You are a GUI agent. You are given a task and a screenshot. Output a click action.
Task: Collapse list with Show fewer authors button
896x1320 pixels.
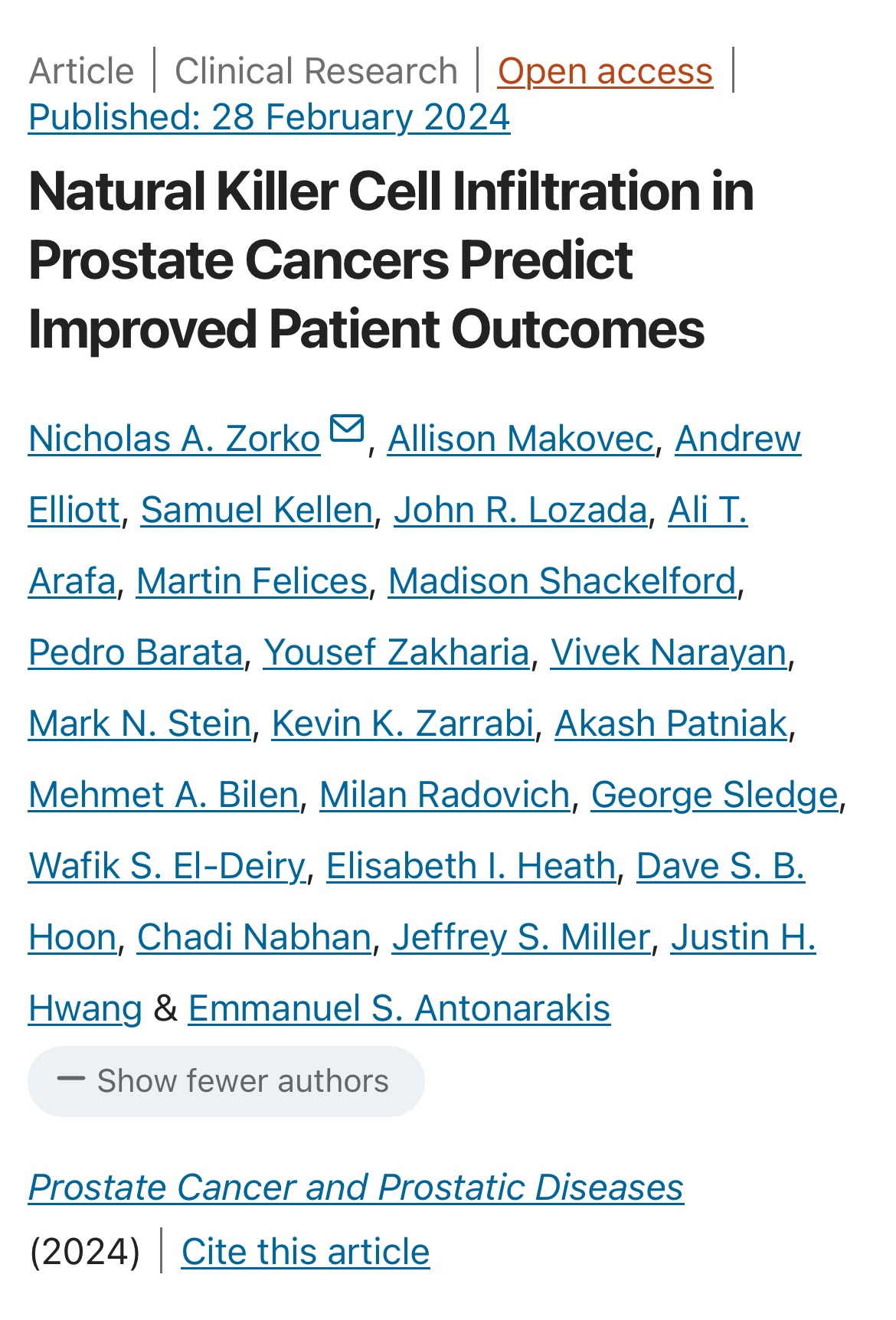[x=226, y=1081]
